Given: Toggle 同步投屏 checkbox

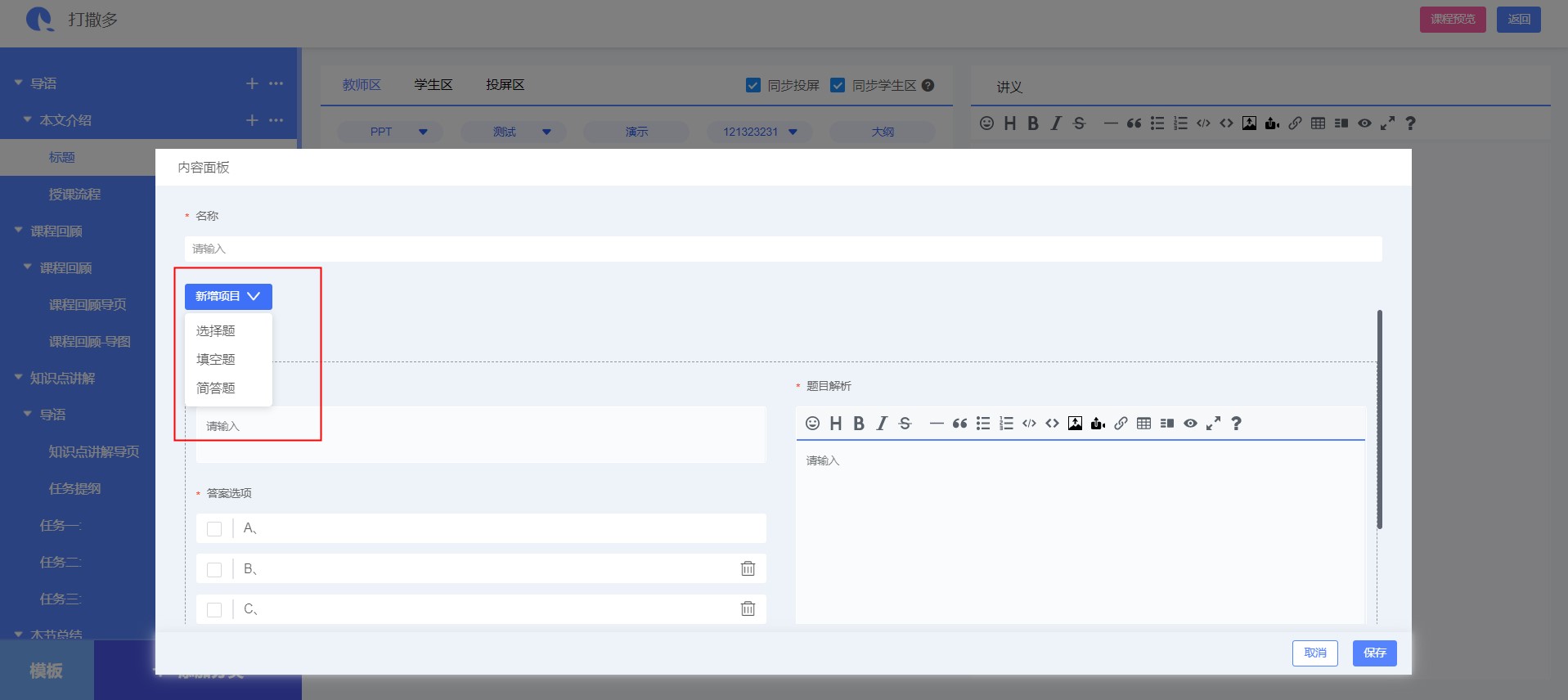Looking at the screenshot, I should tap(753, 85).
